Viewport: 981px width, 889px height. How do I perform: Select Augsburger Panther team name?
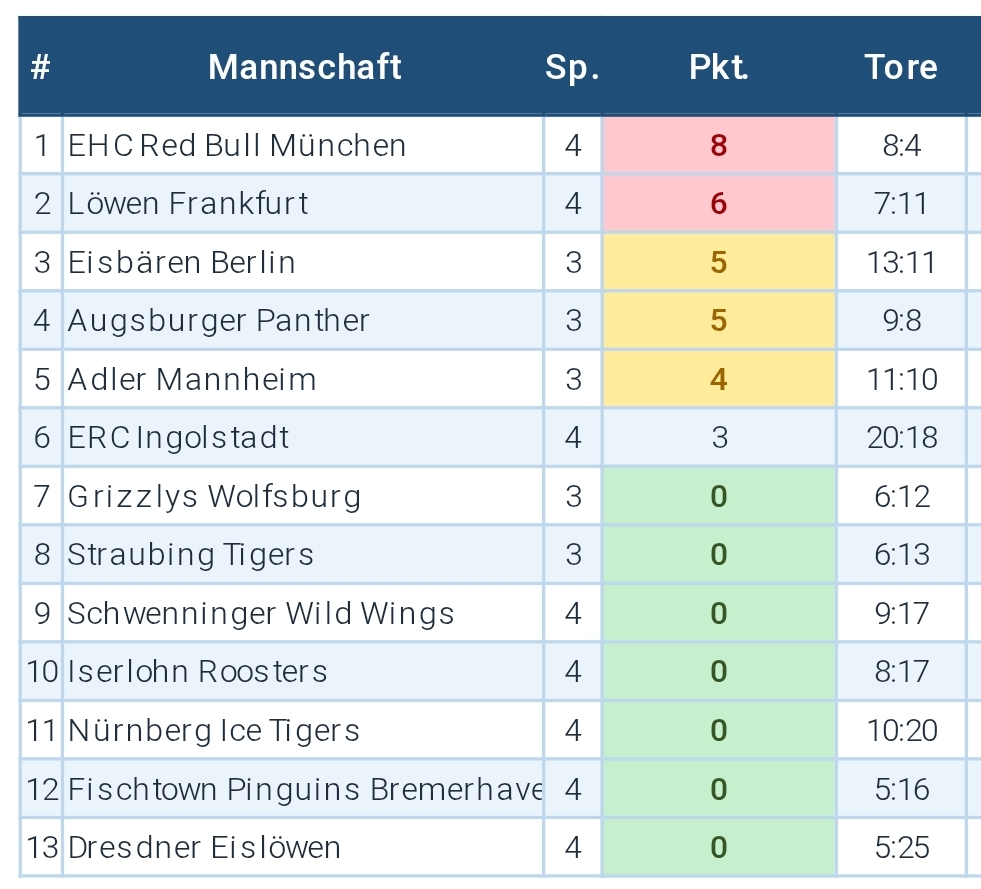pyautogui.click(x=219, y=321)
